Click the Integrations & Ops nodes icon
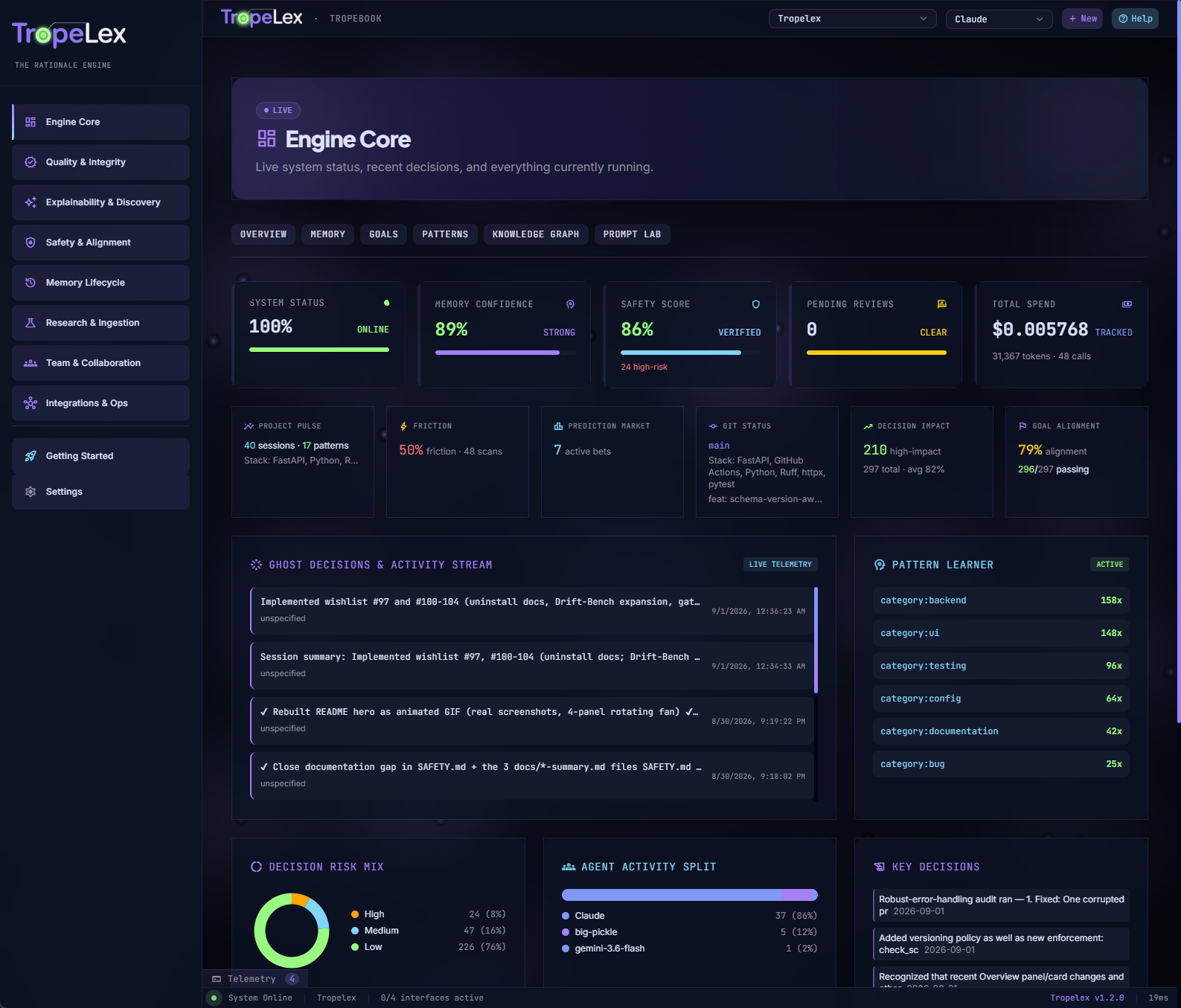 click(31, 403)
